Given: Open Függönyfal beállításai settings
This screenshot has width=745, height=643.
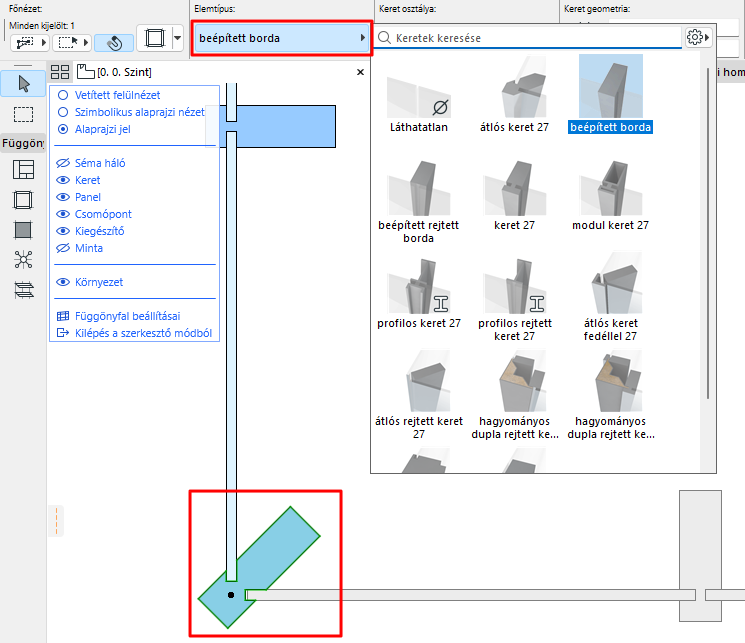Looking at the screenshot, I should [x=128, y=316].
